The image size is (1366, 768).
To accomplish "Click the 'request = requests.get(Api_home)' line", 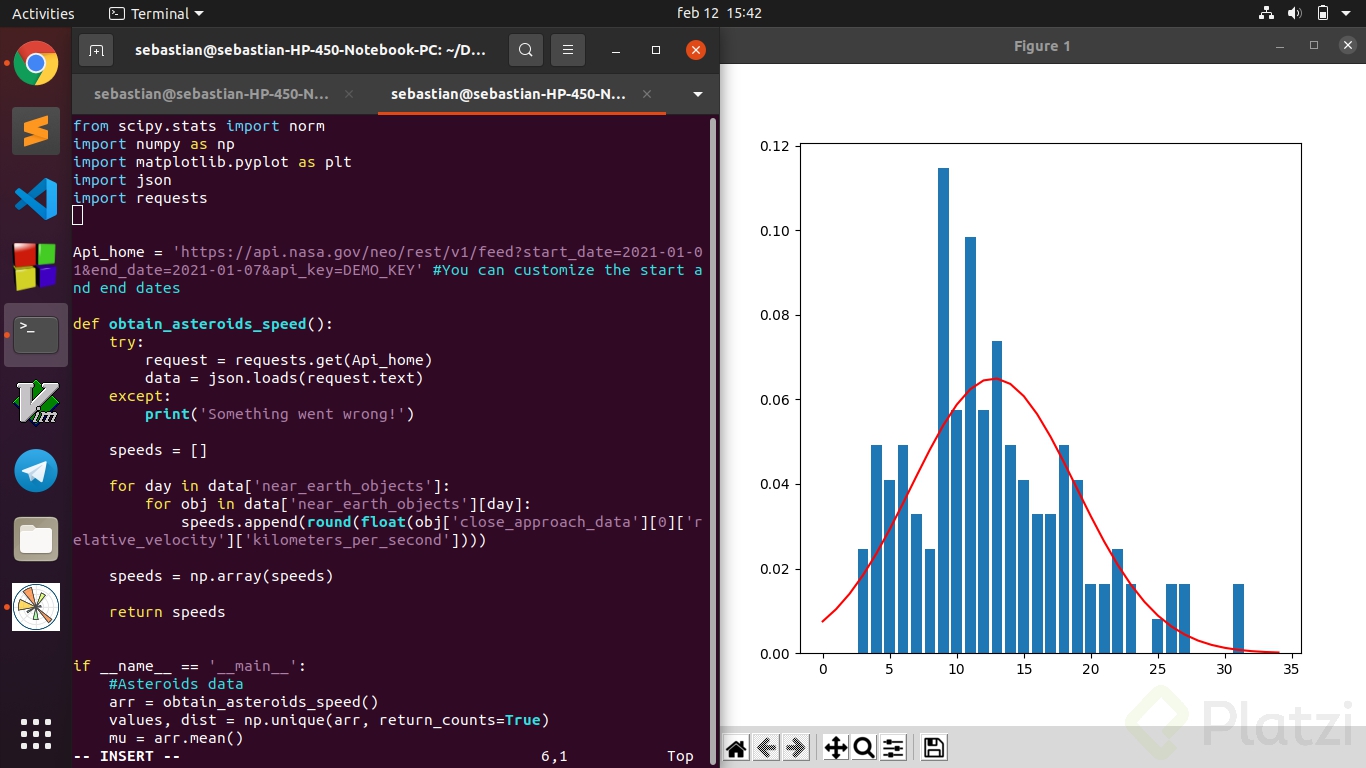I will [289, 360].
